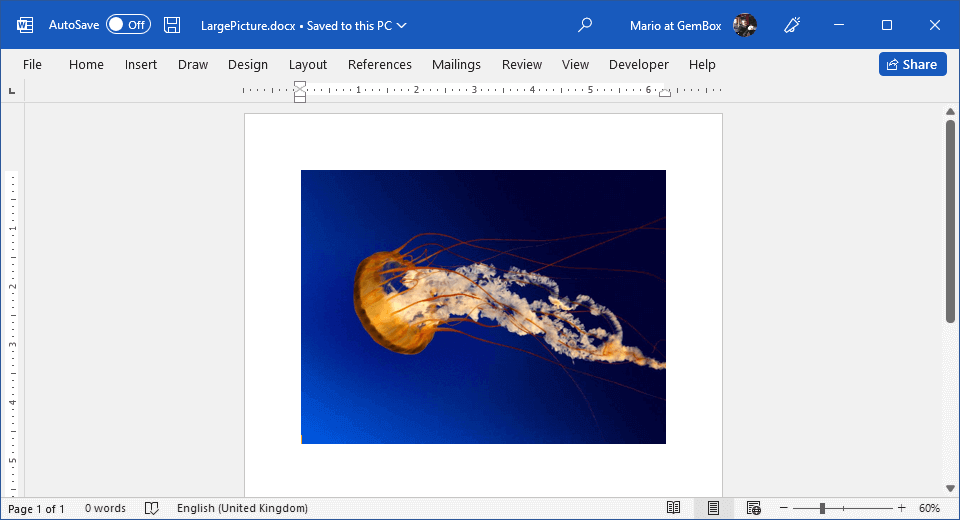Open the English (United Kingdom) language selector
Image resolution: width=960 pixels, height=520 pixels.
point(242,508)
